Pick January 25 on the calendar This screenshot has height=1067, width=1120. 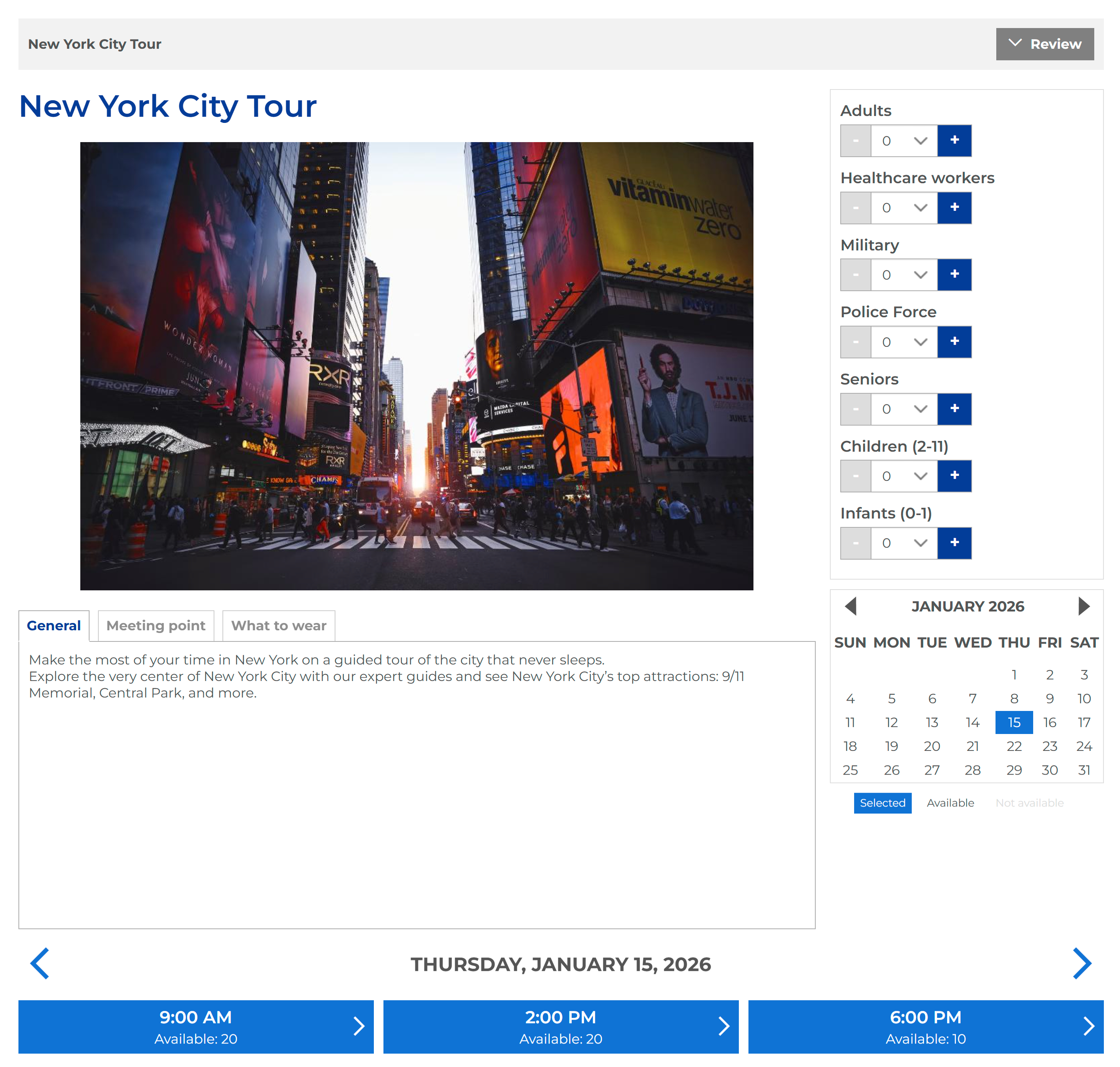[x=850, y=770]
